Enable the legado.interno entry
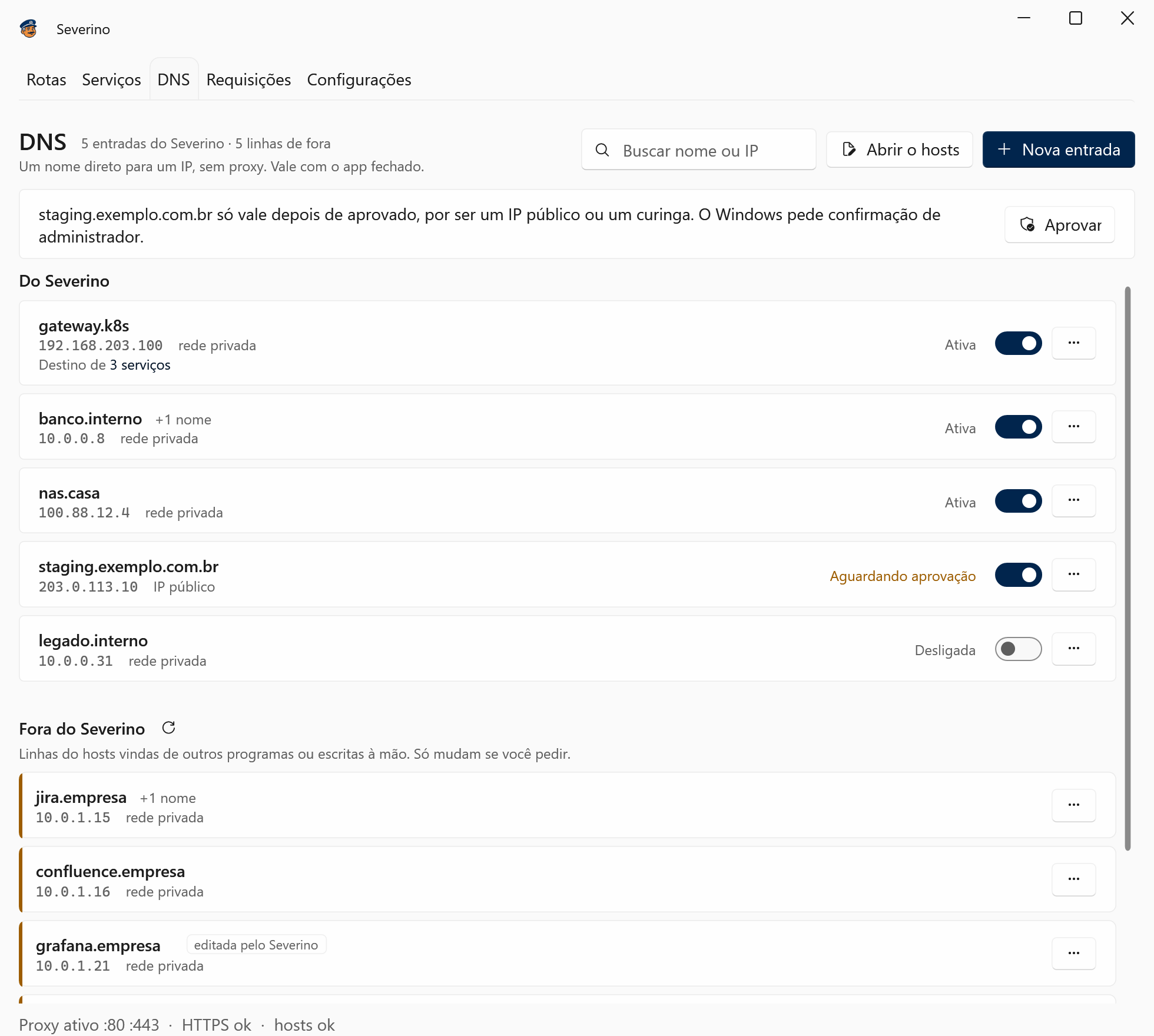This screenshot has width=1154, height=1036. (1018, 649)
